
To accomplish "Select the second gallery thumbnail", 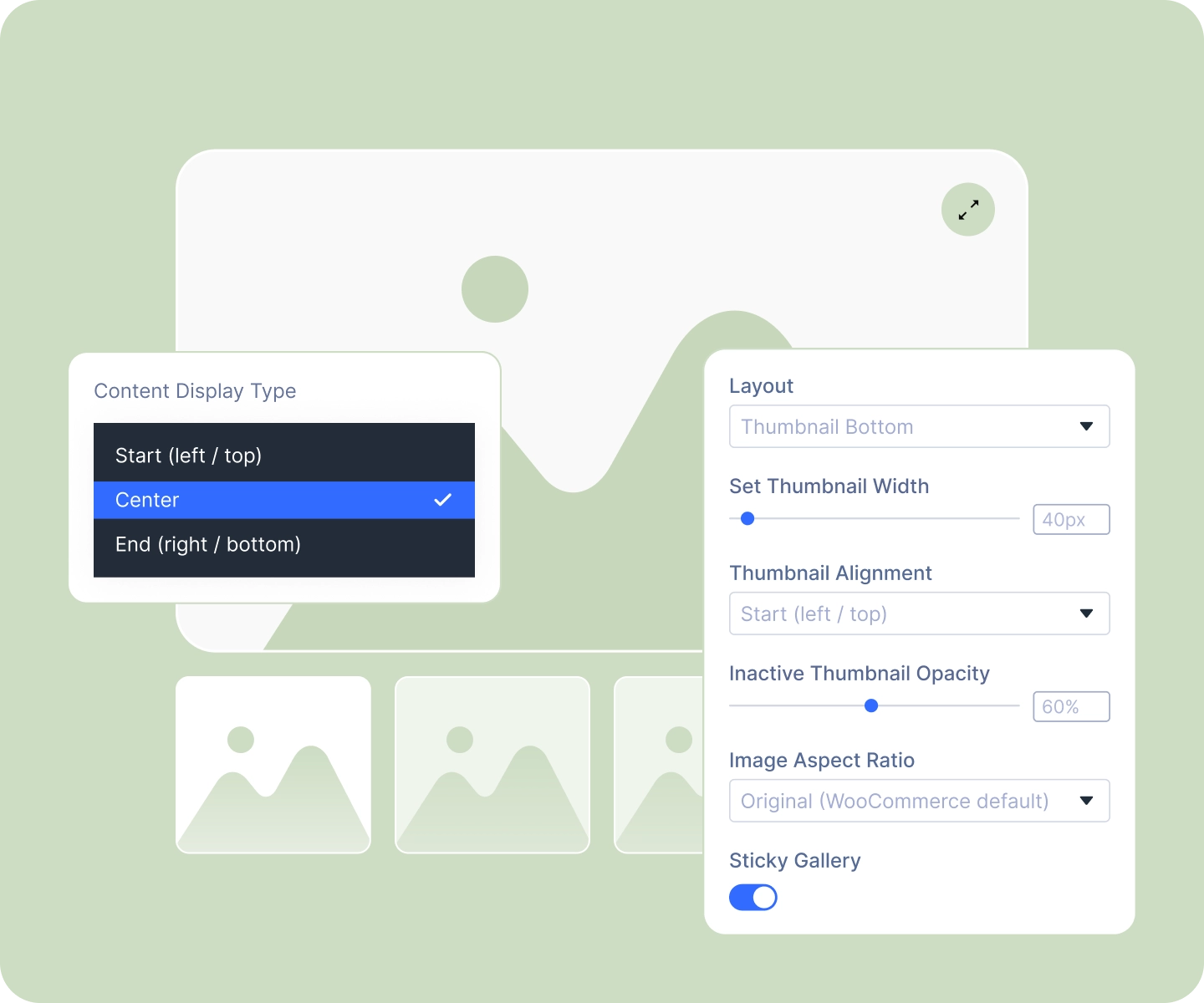I will click(x=492, y=765).
